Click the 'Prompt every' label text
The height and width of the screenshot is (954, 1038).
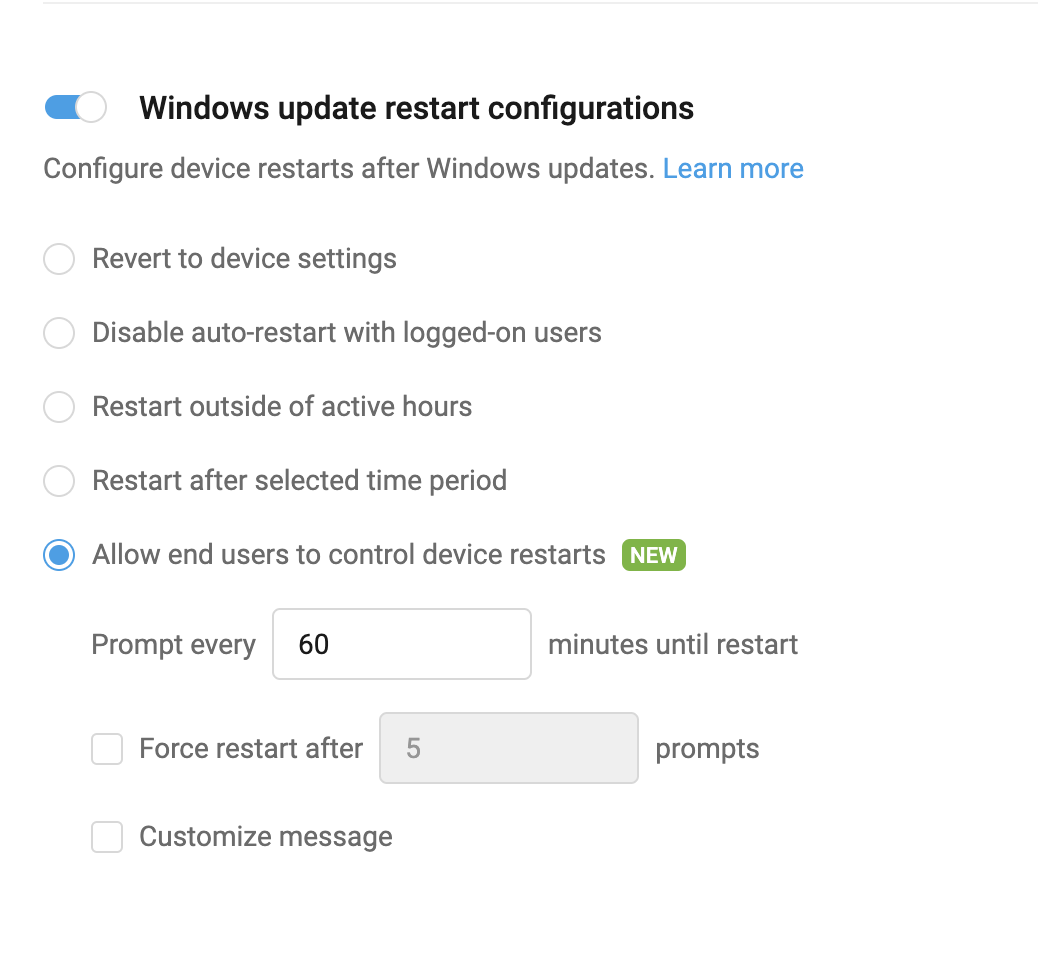click(x=173, y=644)
